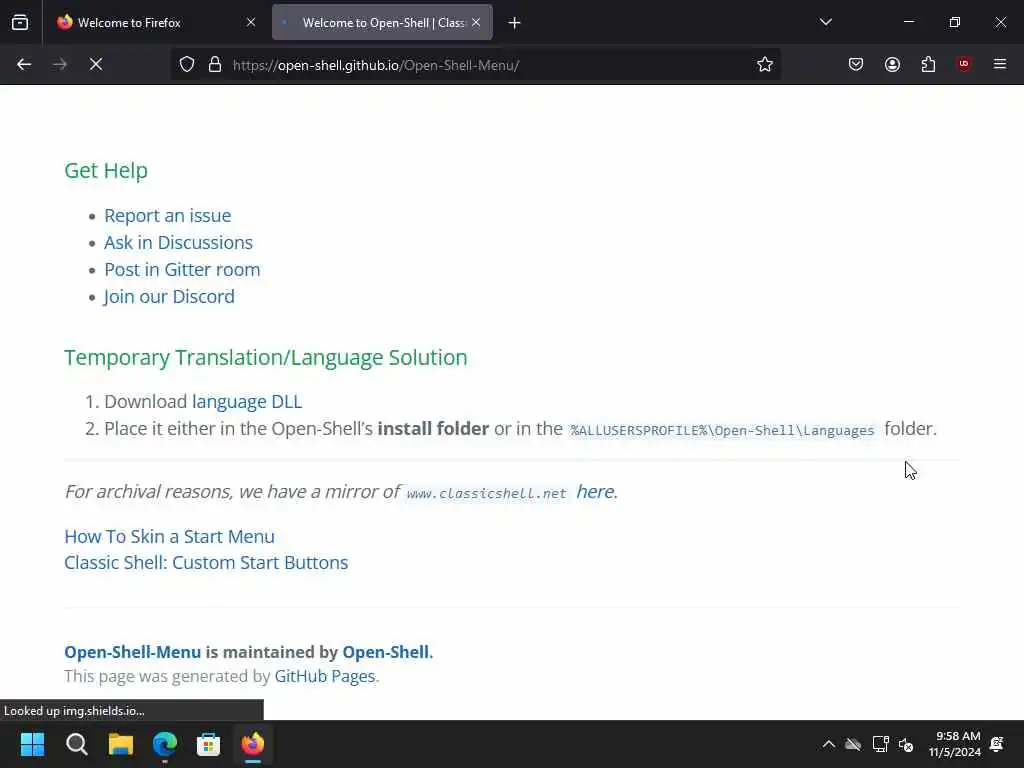1024x768 pixels.
Task: Go back one page
Action: 24,64
